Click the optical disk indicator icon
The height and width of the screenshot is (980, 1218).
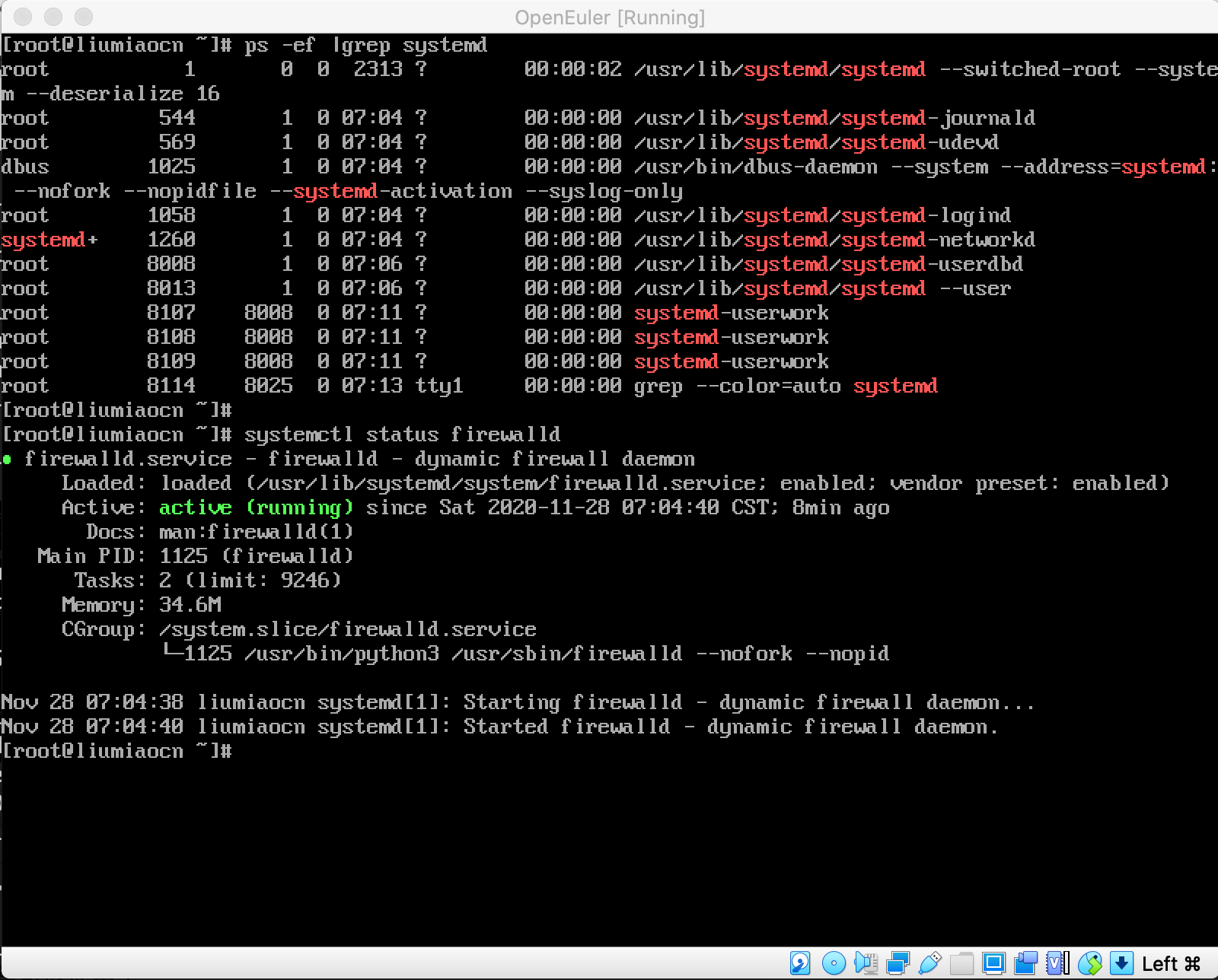pyautogui.click(x=834, y=963)
